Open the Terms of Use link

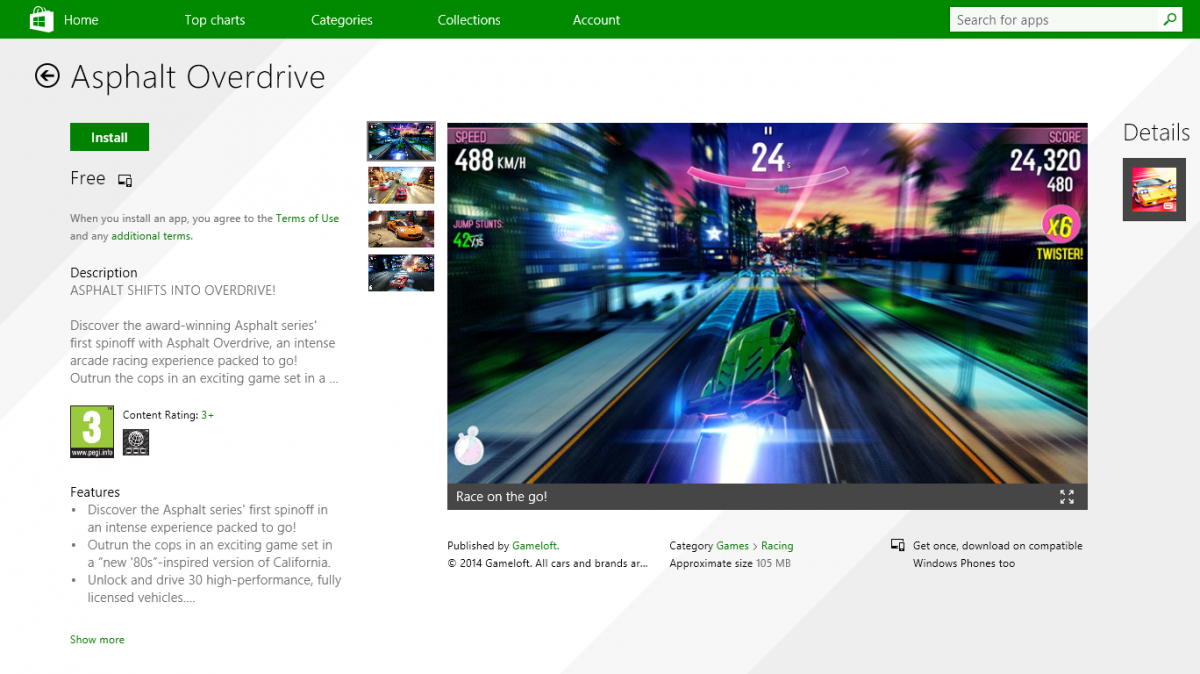click(x=307, y=218)
